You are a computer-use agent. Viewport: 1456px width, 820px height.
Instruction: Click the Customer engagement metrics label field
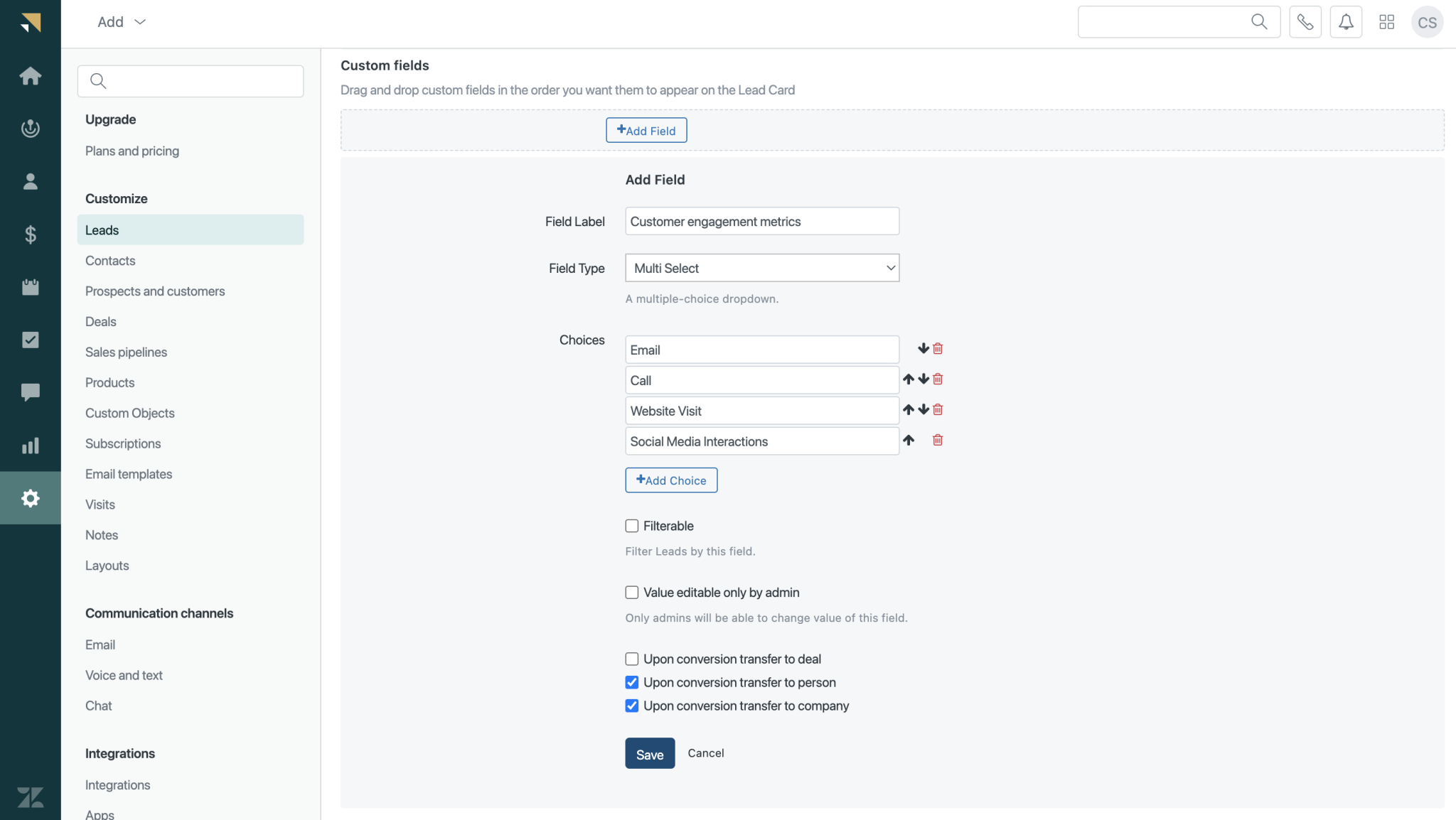pos(761,221)
